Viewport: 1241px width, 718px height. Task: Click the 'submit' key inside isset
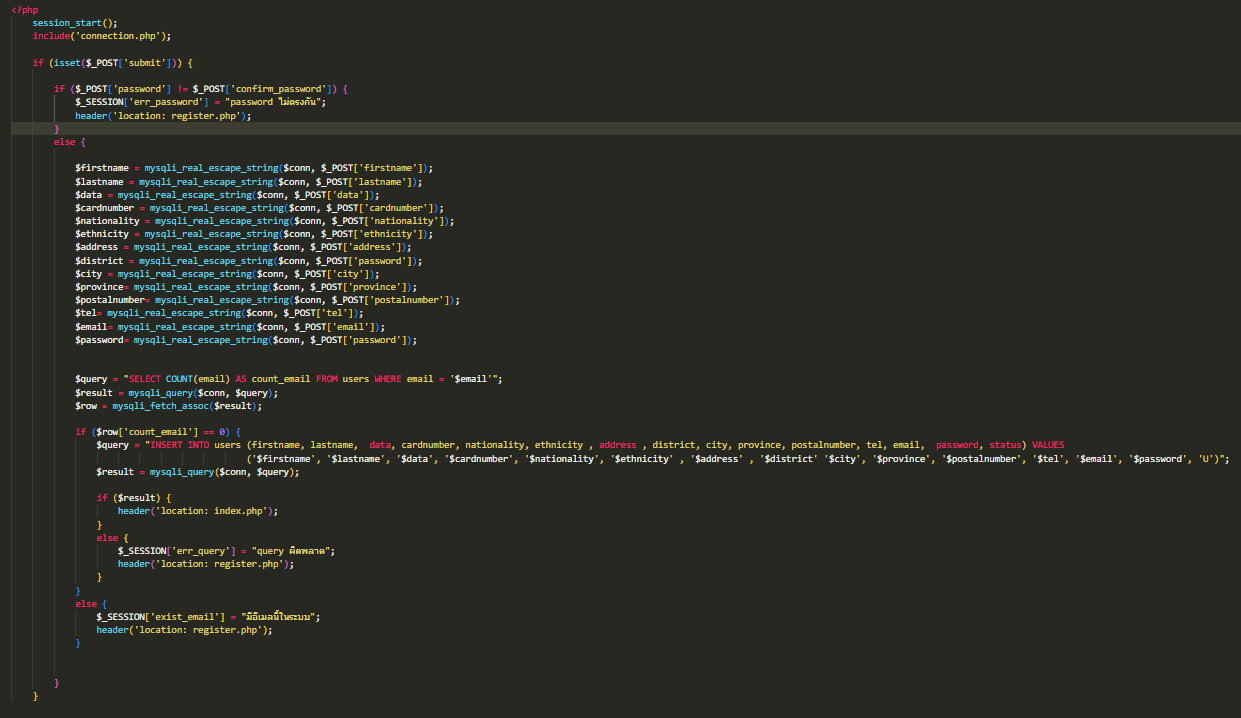click(x=145, y=62)
